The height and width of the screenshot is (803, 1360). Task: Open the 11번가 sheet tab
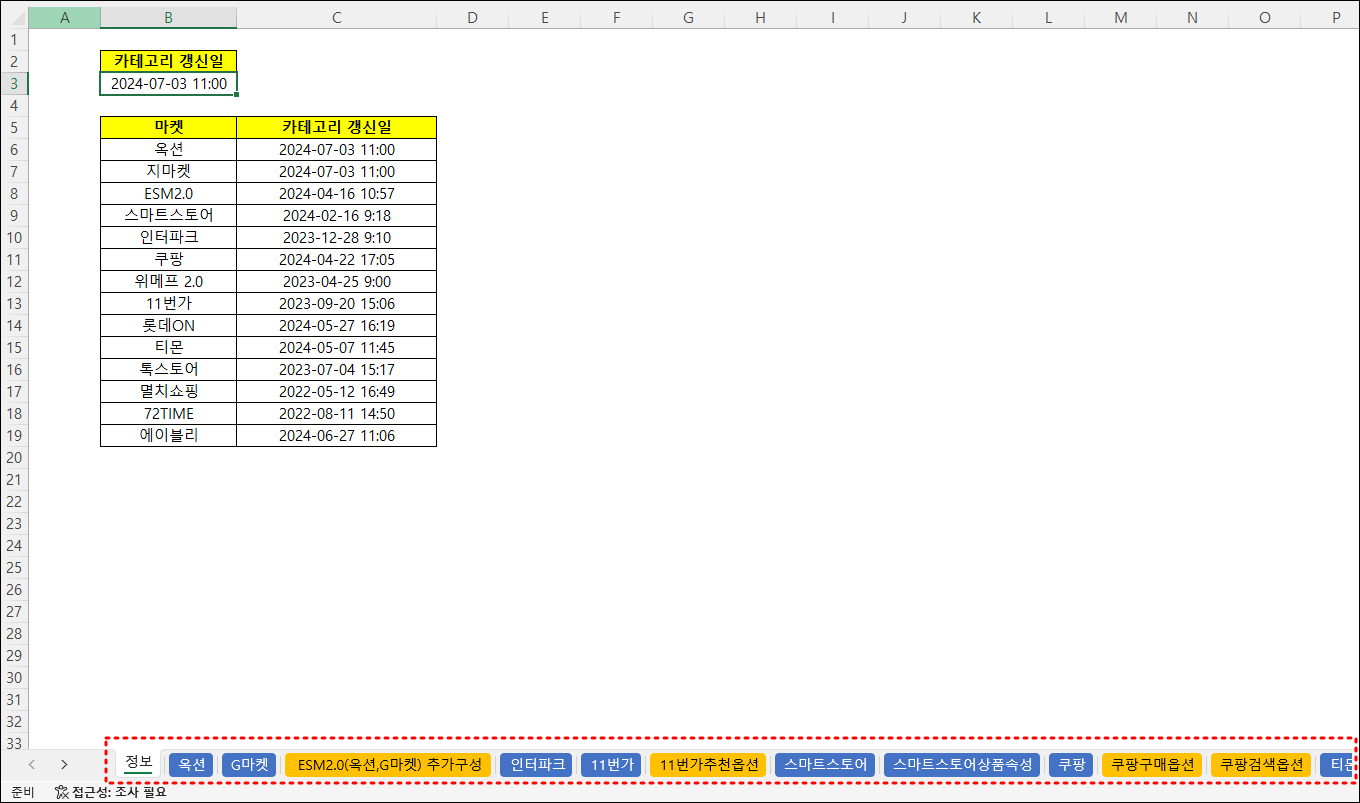612,765
